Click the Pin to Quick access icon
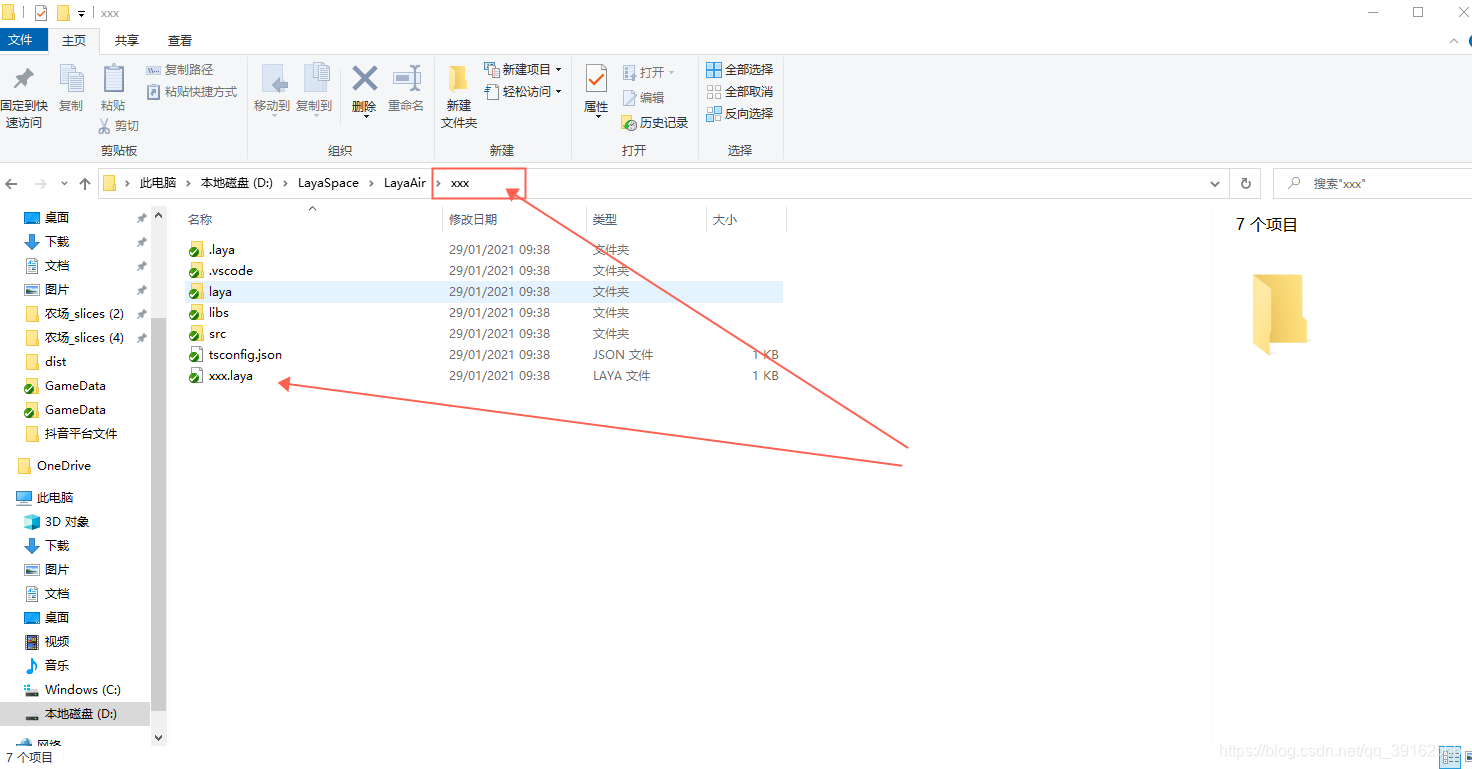The height and width of the screenshot is (769, 1472). (x=24, y=79)
